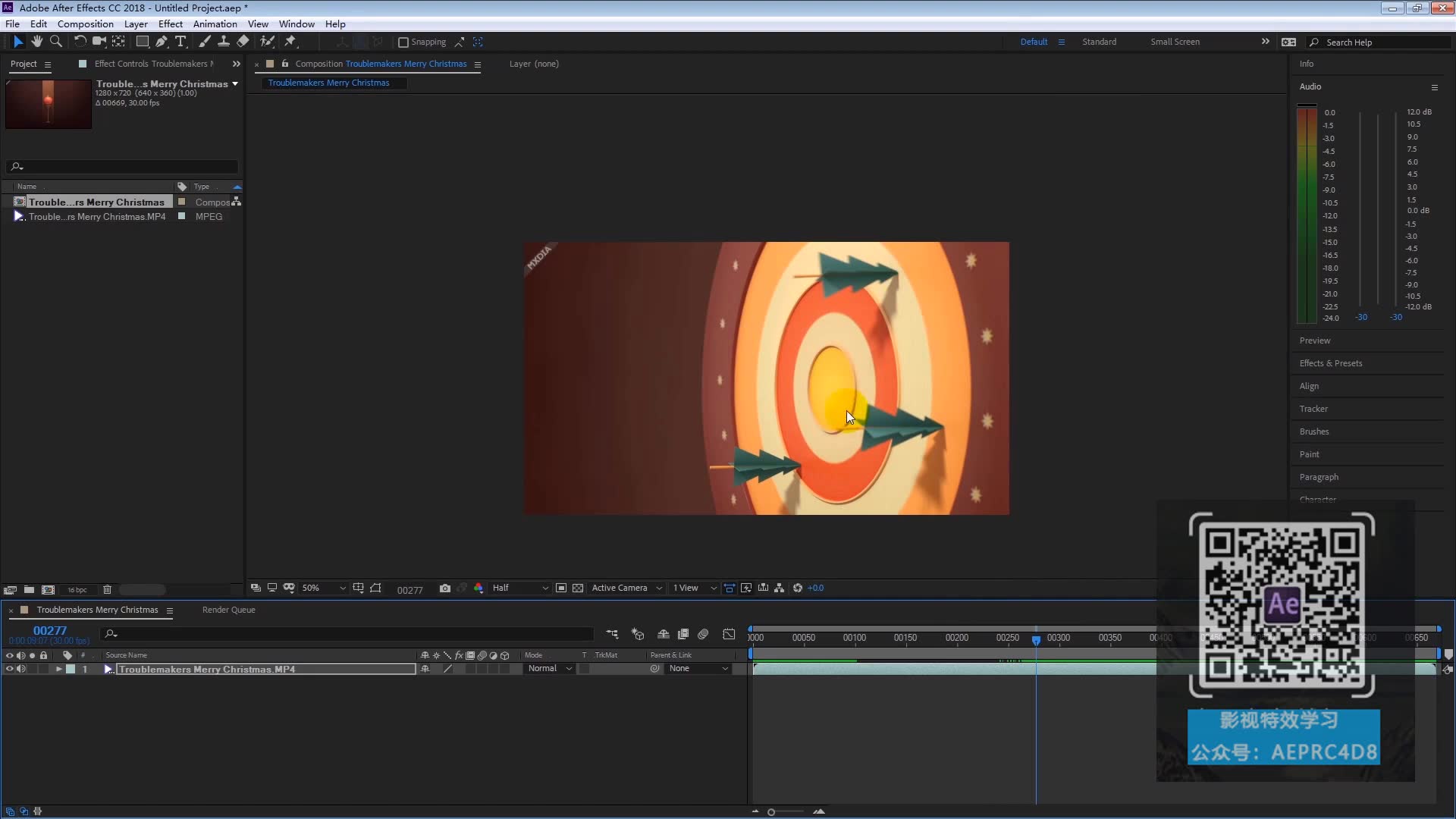Image resolution: width=1456 pixels, height=819 pixels.
Task: Take a snapshot with the camera icon
Action: (445, 588)
